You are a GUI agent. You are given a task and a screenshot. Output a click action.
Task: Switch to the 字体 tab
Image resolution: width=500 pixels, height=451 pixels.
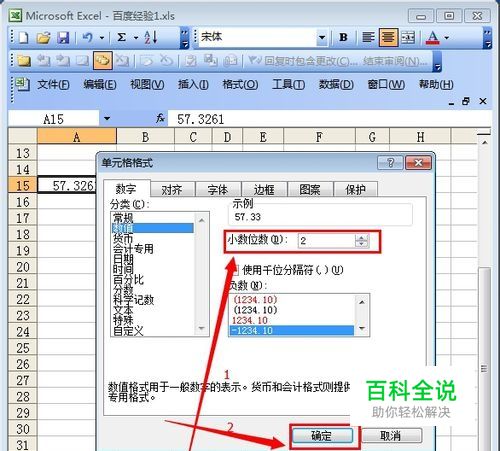point(218,190)
